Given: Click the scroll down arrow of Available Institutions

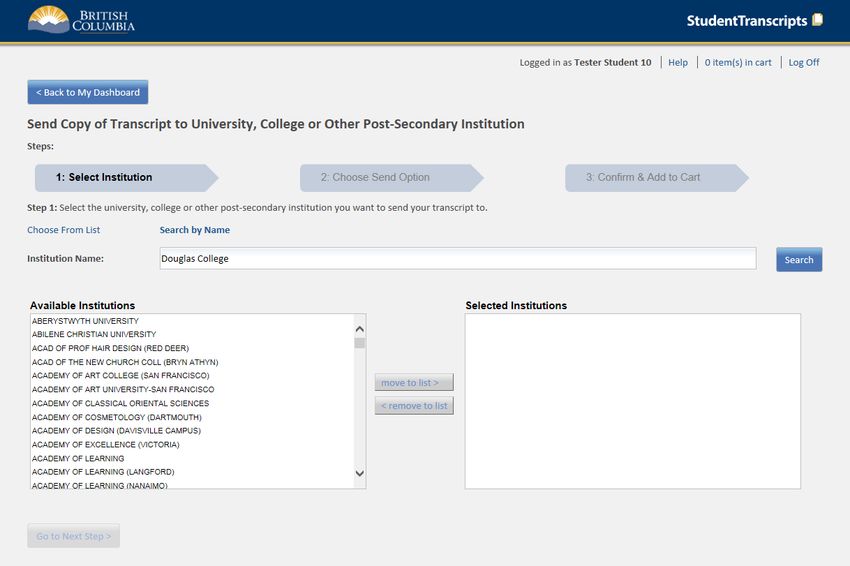Looking at the screenshot, I should (x=359, y=473).
